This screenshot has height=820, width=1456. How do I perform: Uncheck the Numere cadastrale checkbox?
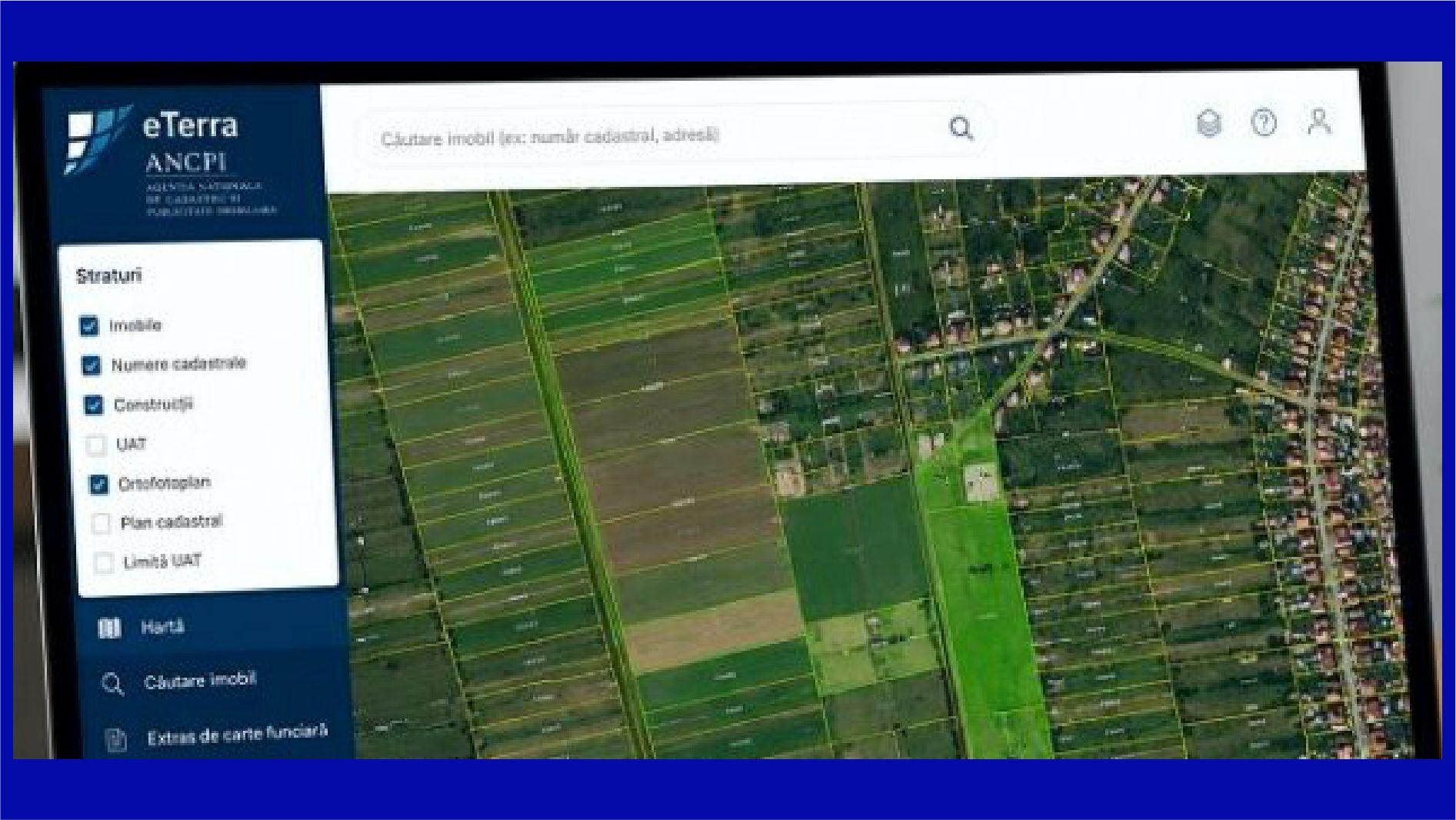[x=91, y=365]
